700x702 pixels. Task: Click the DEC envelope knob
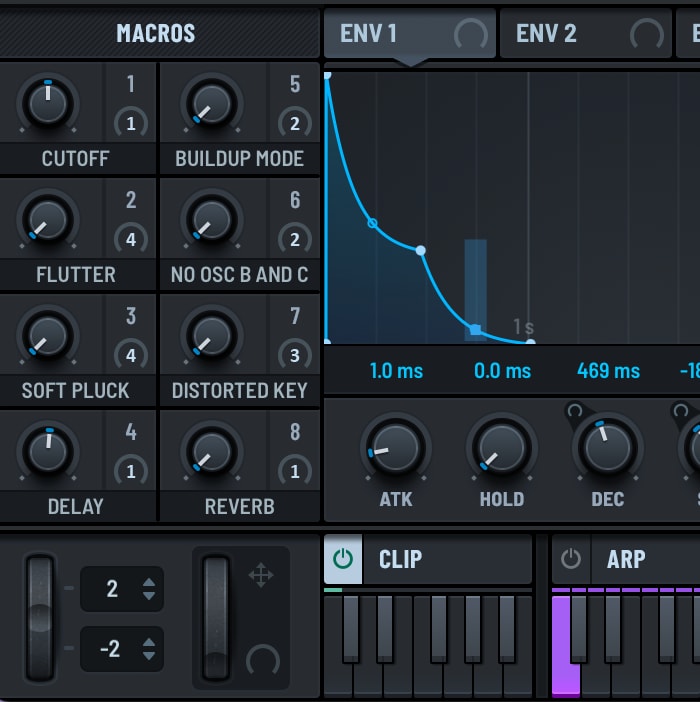point(608,448)
